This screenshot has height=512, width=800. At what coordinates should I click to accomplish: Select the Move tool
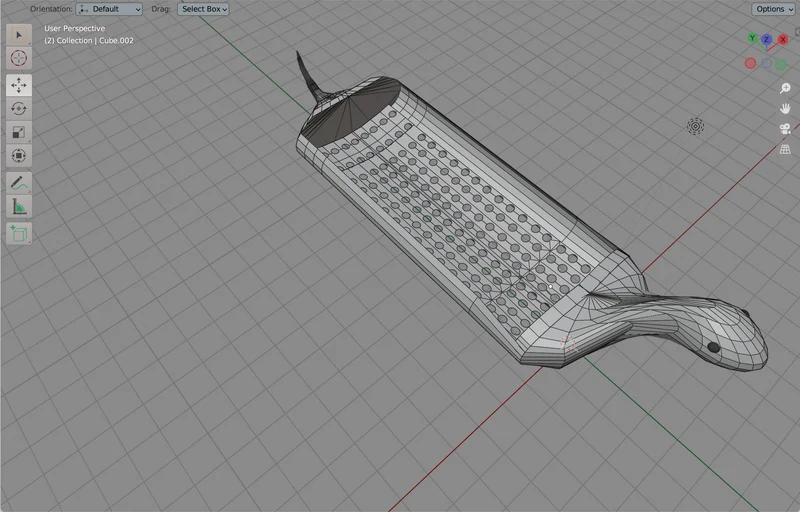click(x=19, y=85)
